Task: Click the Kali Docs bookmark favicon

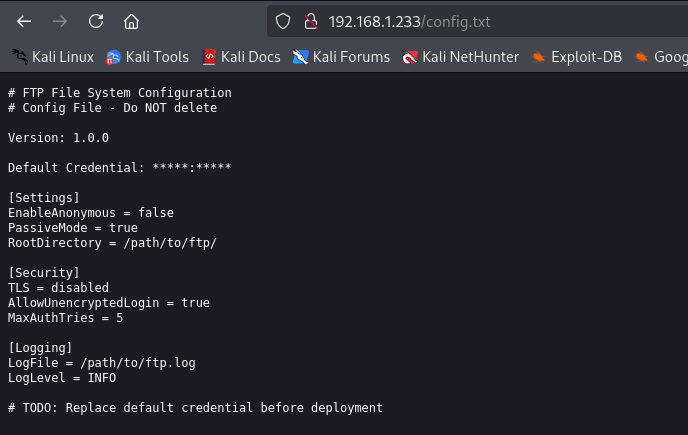Action: (x=209, y=57)
